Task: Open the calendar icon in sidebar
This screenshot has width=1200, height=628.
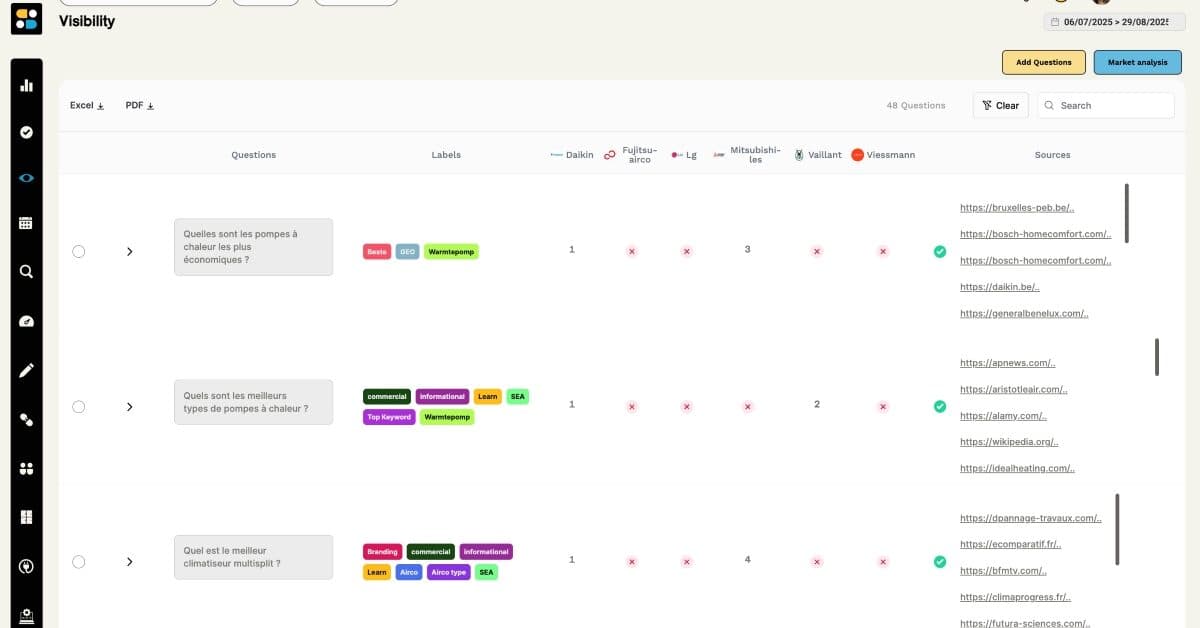Action: pyautogui.click(x=27, y=224)
